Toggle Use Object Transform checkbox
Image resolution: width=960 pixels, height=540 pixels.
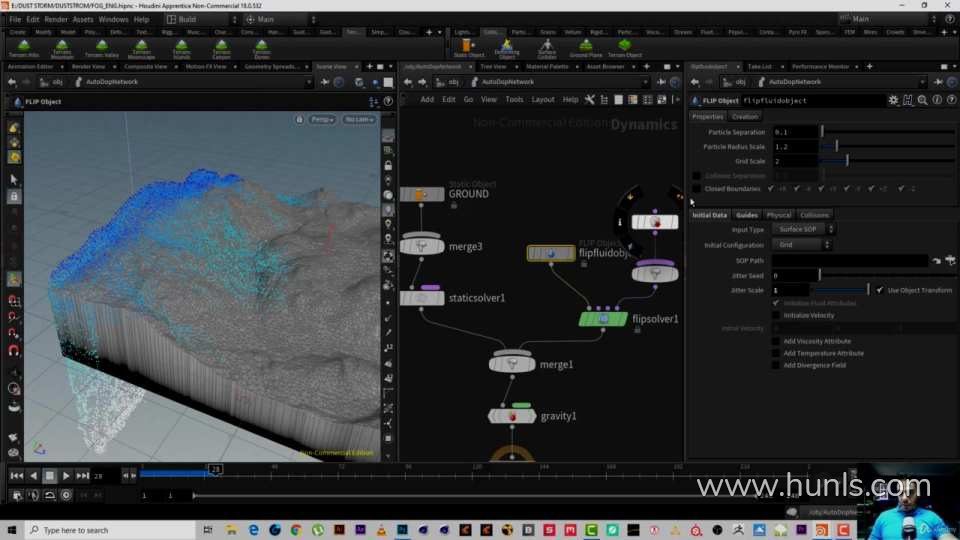click(x=879, y=290)
